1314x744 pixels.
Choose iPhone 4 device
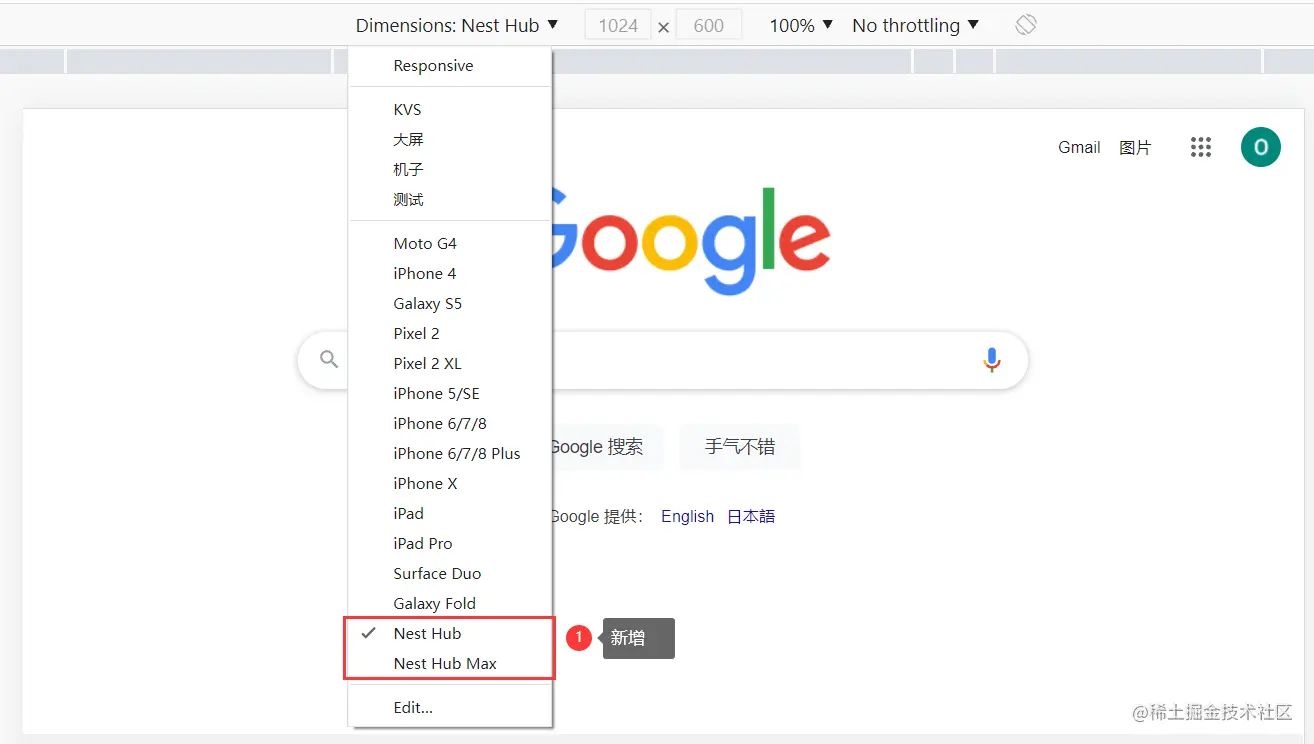click(x=450, y=274)
